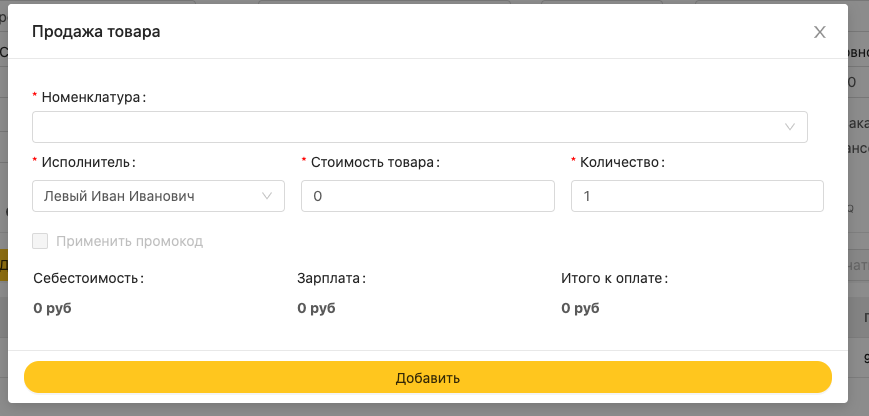Click the Исполнитель field label

88,161
